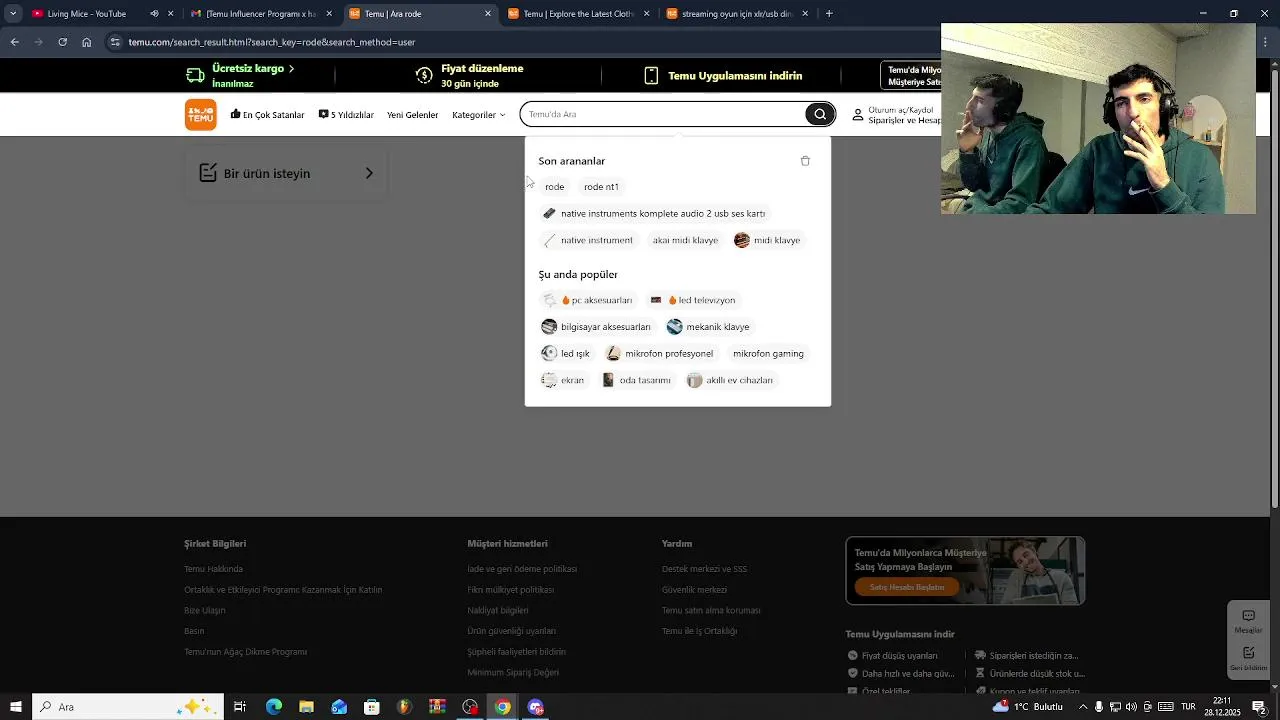Select recent search 'rode nt1'
The height and width of the screenshot is (720, 1280).
[x=601, y=187]
